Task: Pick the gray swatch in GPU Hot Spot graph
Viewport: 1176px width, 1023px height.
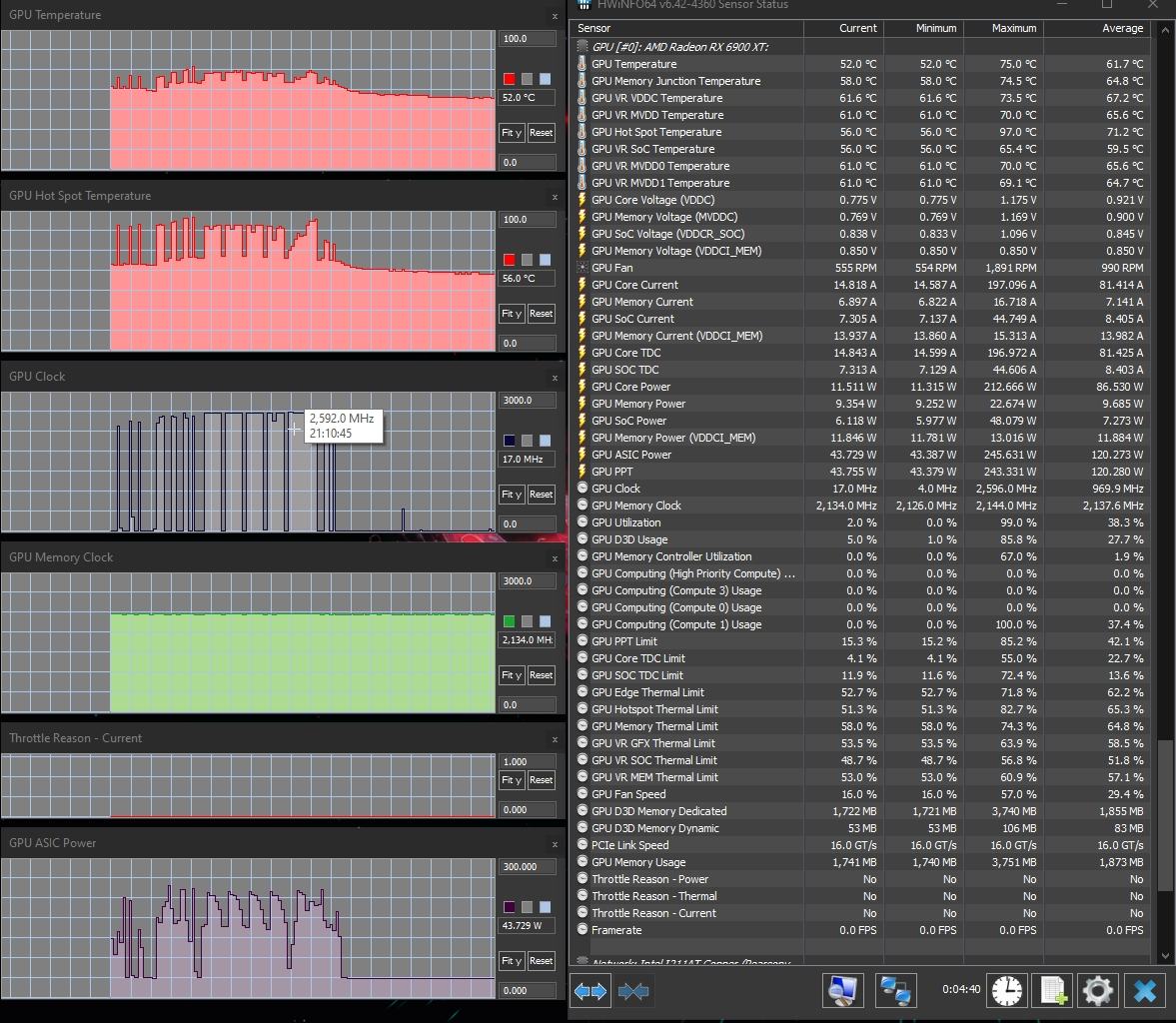Action: pos(528,260)
